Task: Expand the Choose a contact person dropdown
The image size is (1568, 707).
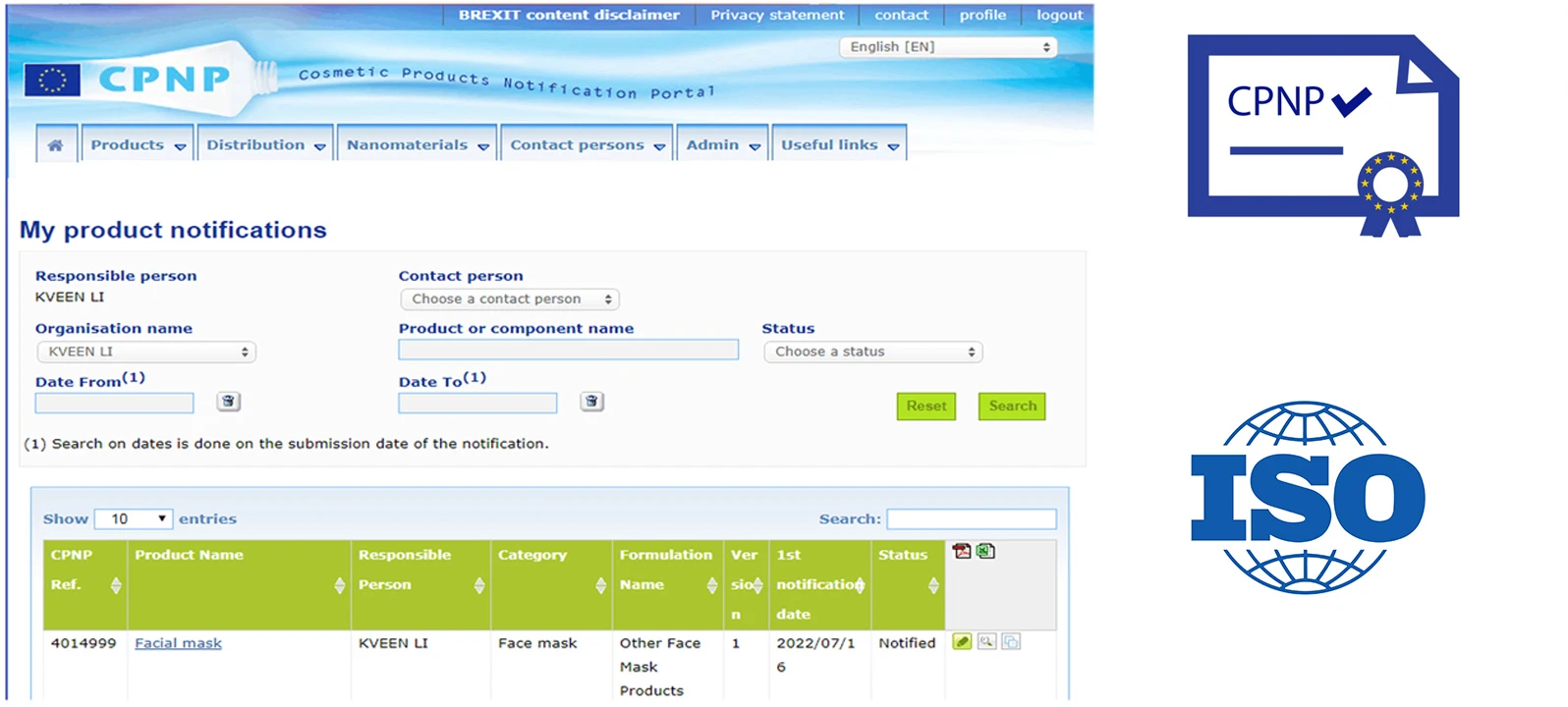Action: (x=510, y=299)
